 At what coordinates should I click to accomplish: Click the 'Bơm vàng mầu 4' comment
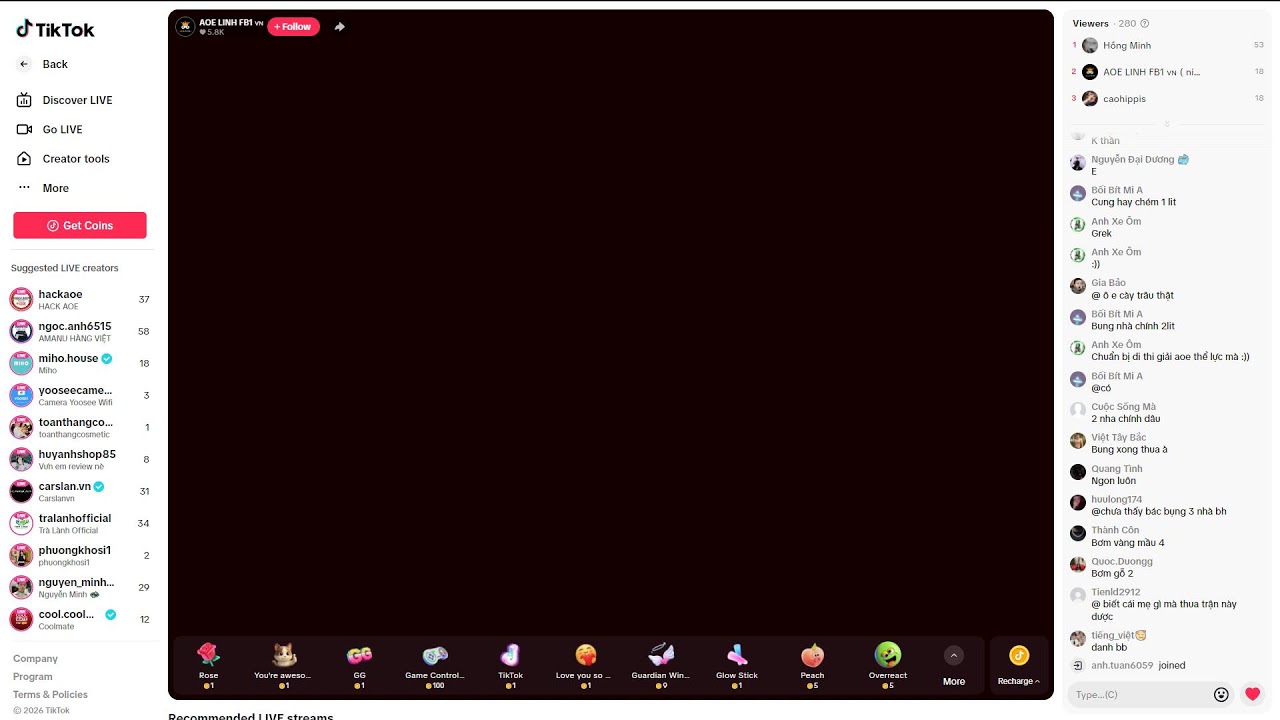(x=1127, y=543)
